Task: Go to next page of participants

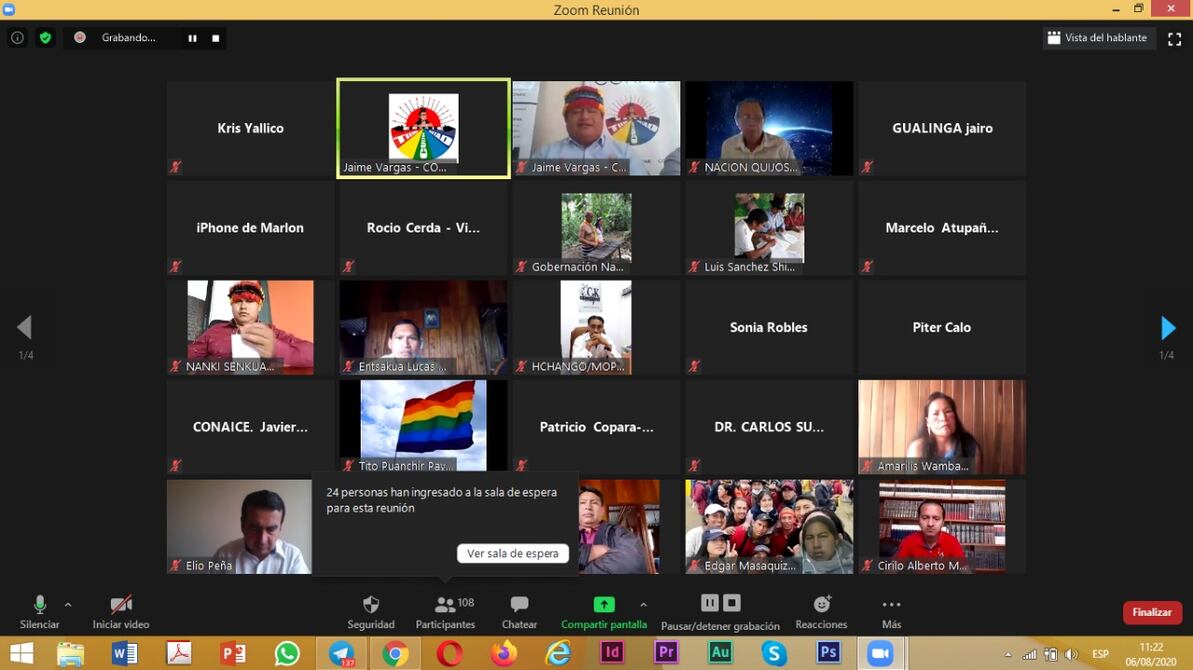Action: point(1166,328)
